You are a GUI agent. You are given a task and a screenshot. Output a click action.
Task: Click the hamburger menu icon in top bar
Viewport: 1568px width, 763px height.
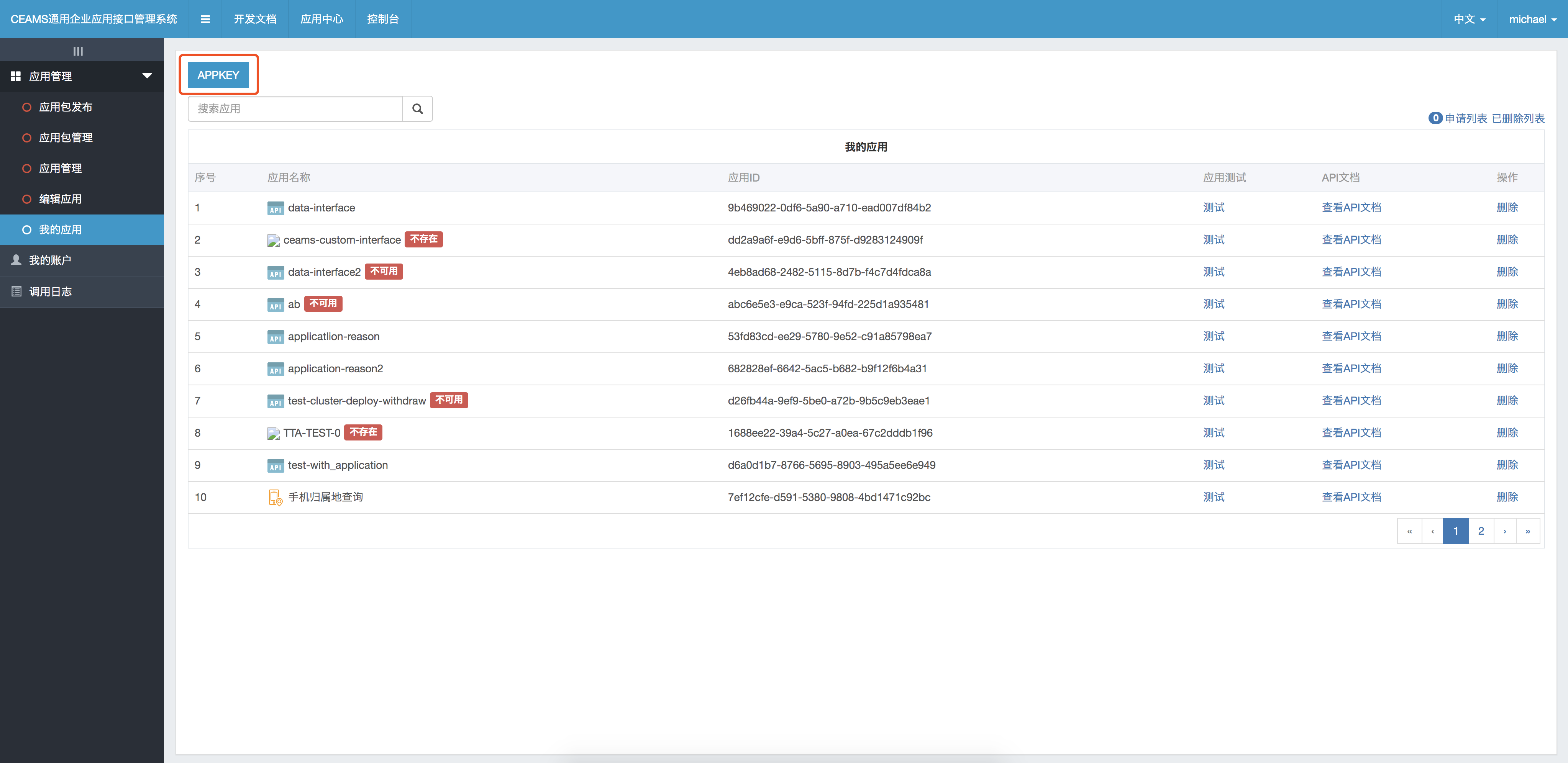coord(205,19)
